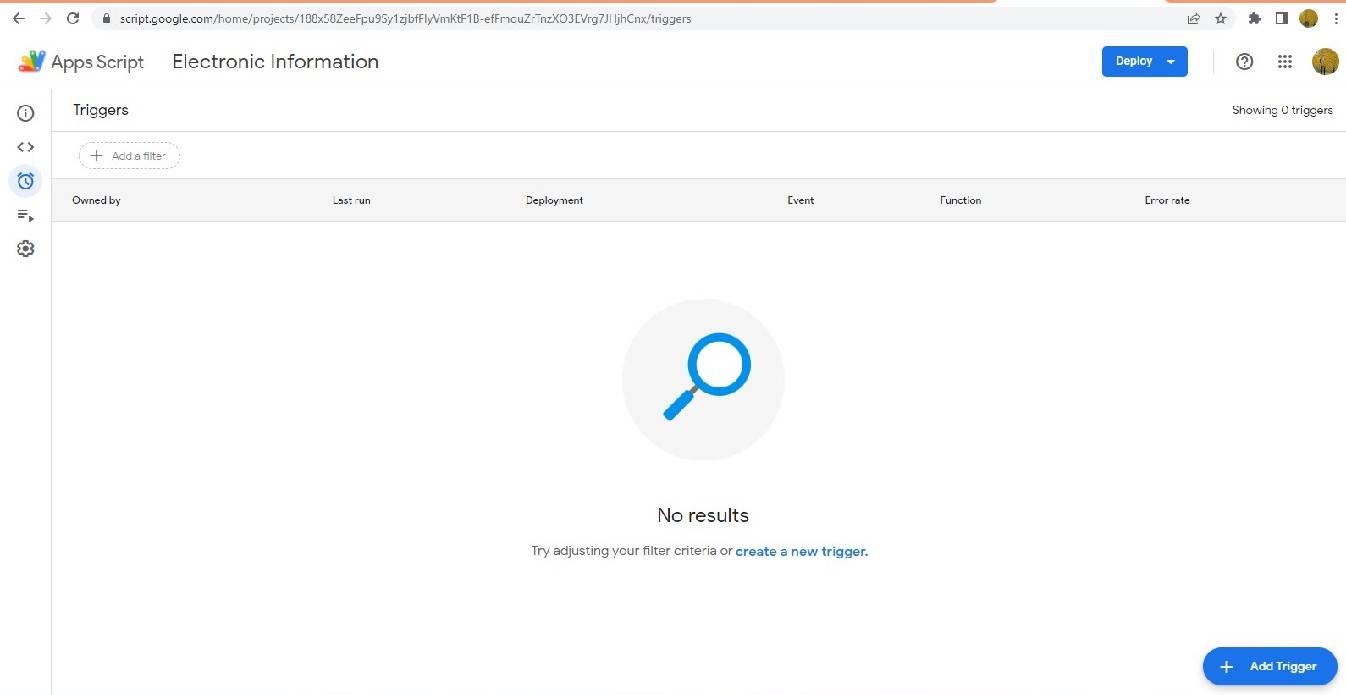Open the Help question mark icon
The image size is (1346, 695).
1244,62
